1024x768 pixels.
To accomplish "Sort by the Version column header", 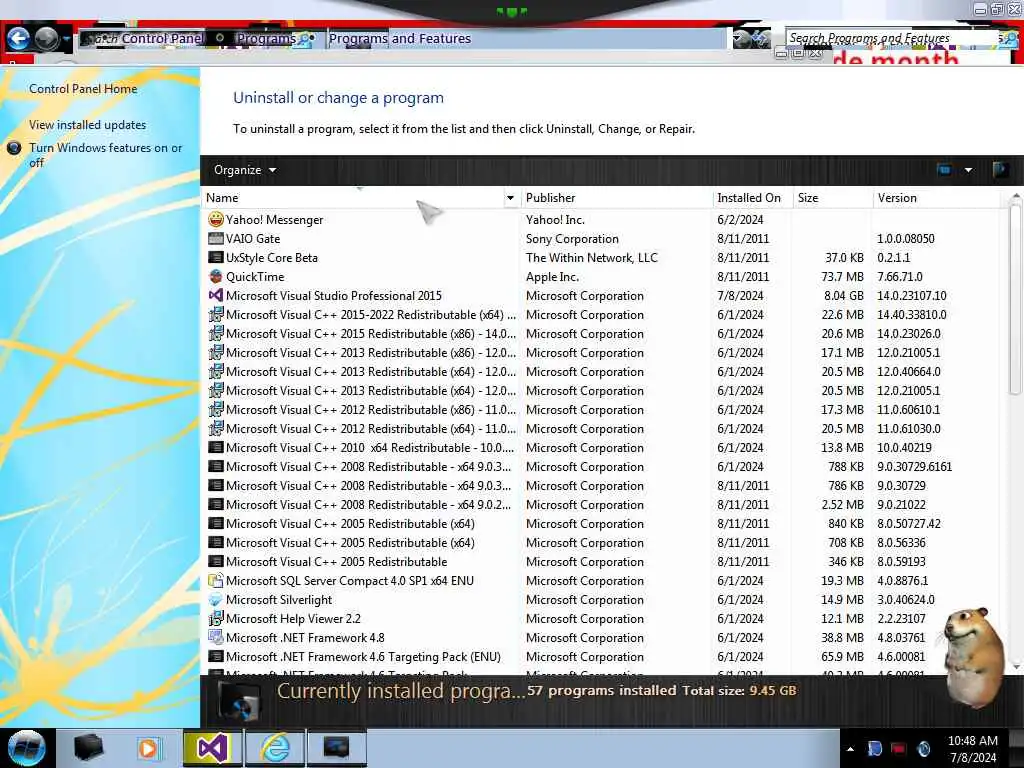I will tap(936, 198).
